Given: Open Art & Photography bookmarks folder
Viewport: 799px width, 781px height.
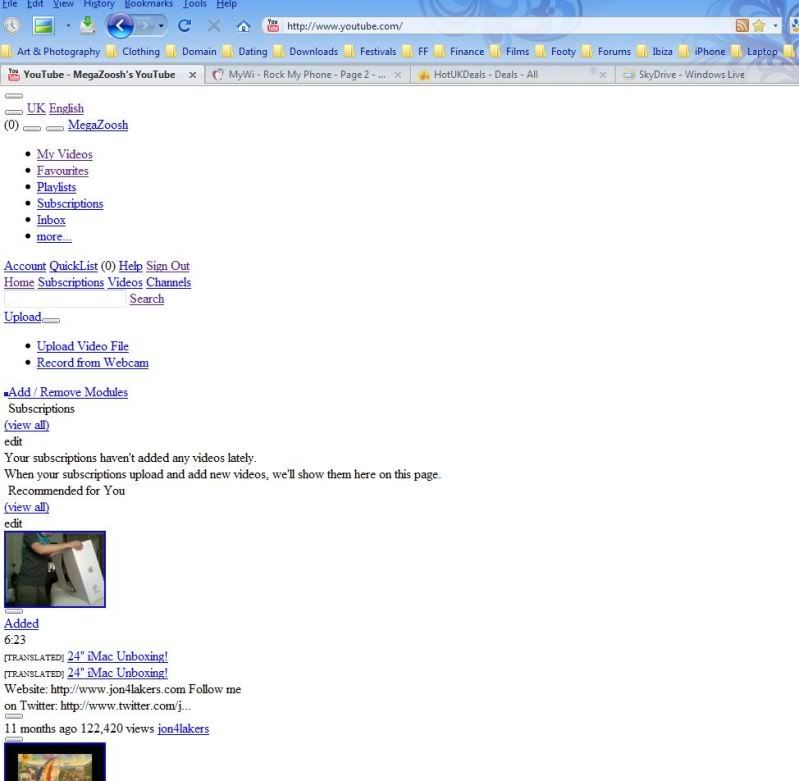Looking at the screenshot, I should 51,51.
